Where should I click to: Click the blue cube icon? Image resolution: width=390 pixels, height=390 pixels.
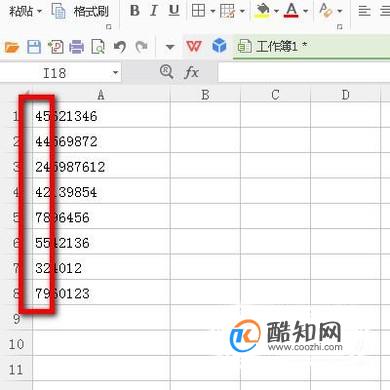[x=219, y=46]
